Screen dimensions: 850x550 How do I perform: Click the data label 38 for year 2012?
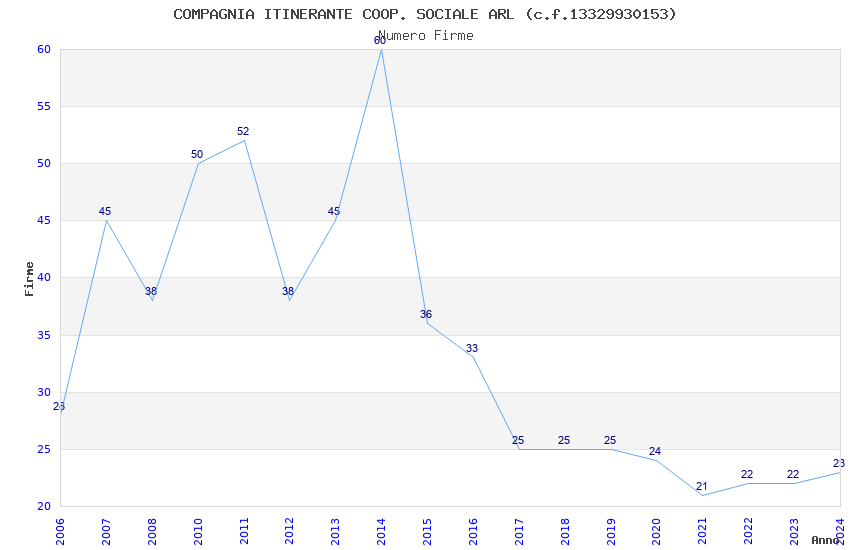point(288,291)
